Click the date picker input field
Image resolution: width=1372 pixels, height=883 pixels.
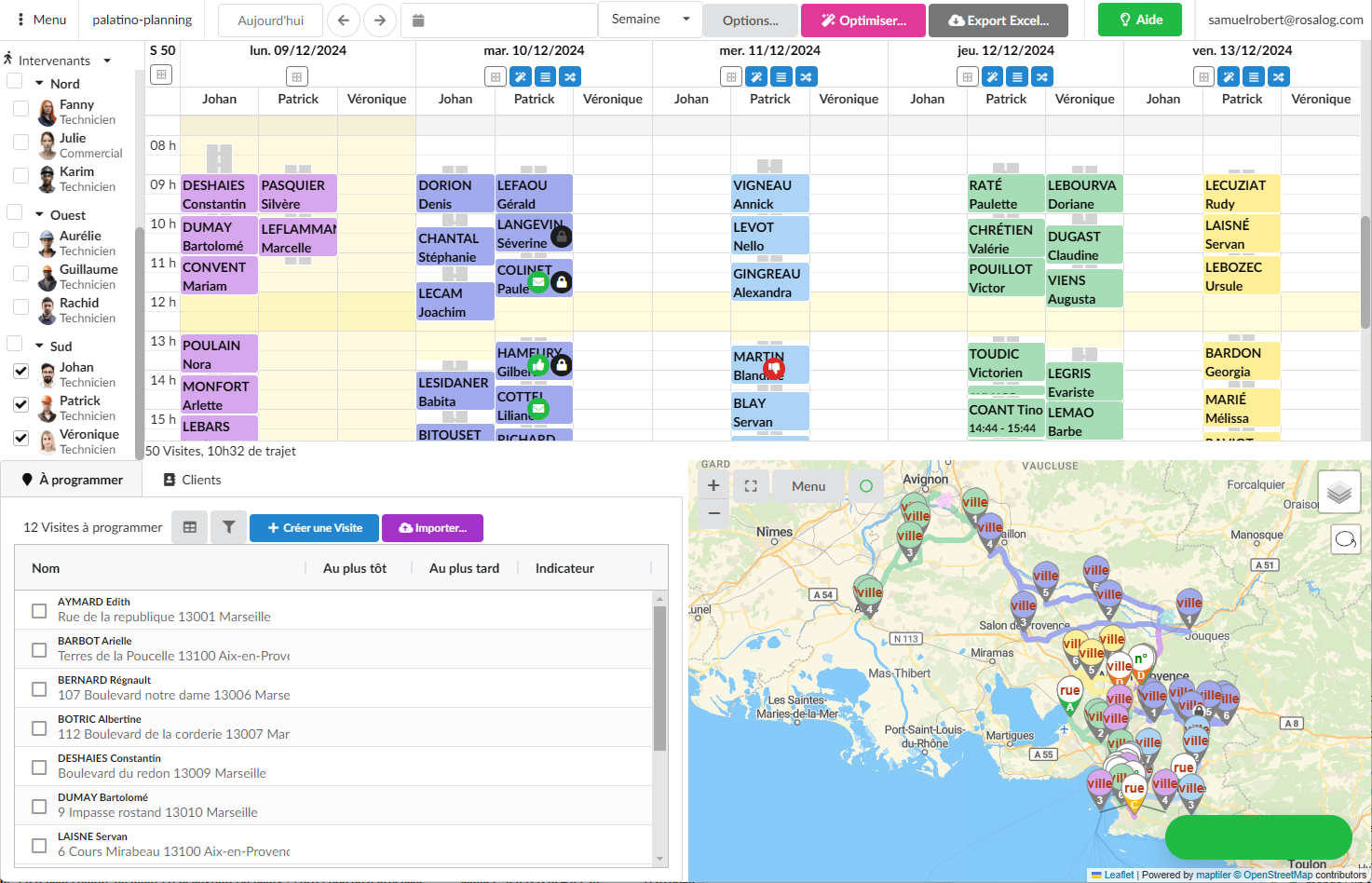tap(499, 20)
